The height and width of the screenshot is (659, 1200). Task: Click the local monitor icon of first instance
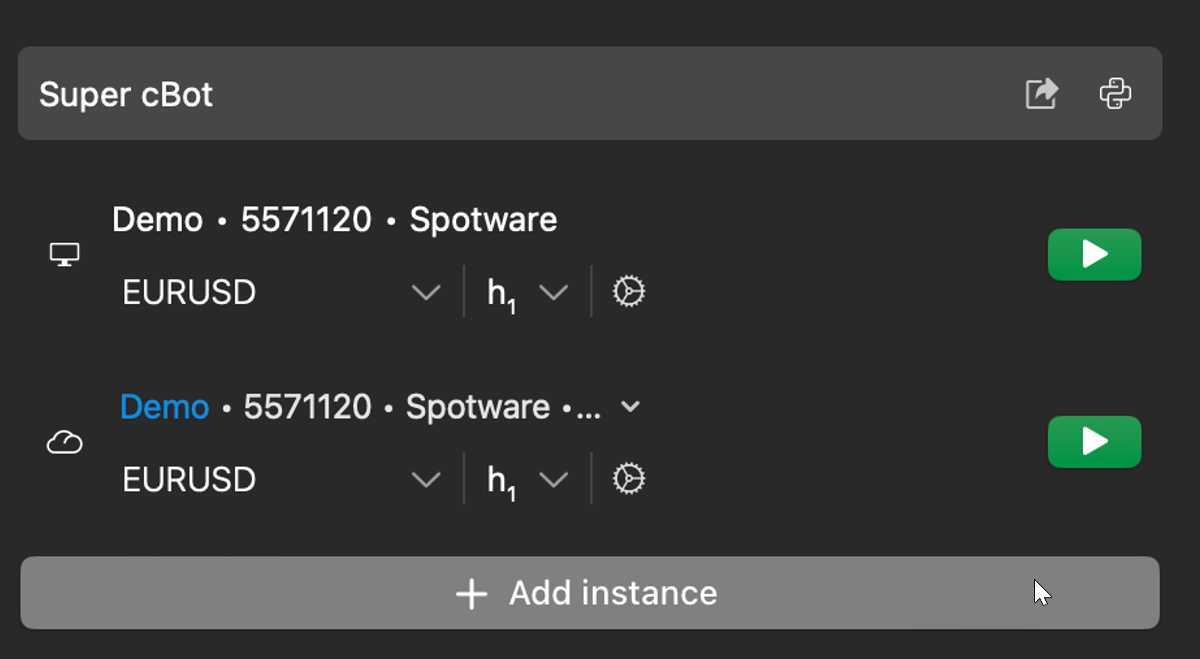(x=65, y=256)
